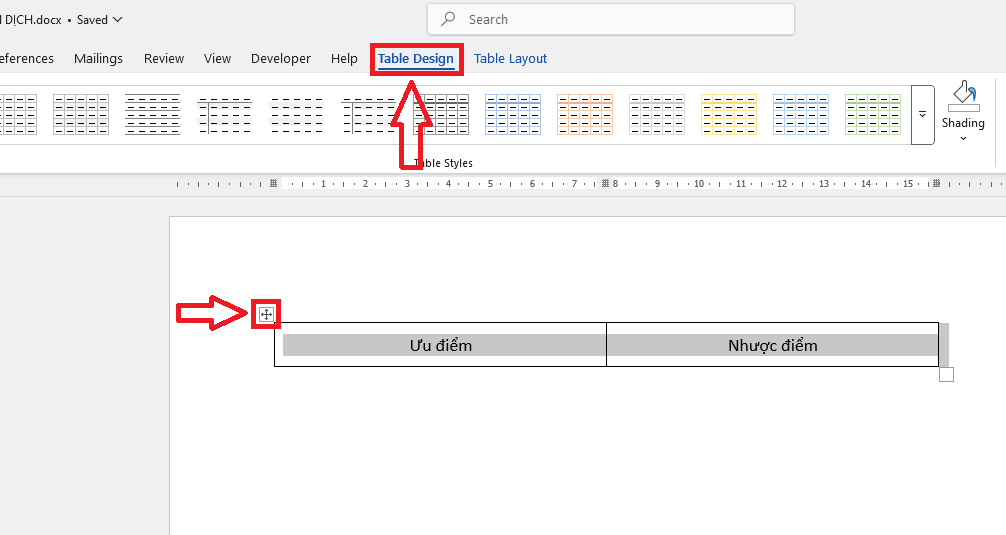Open the Table Design tab
The height and width of the screenshot is (535, 1006).
pos(415,59)
